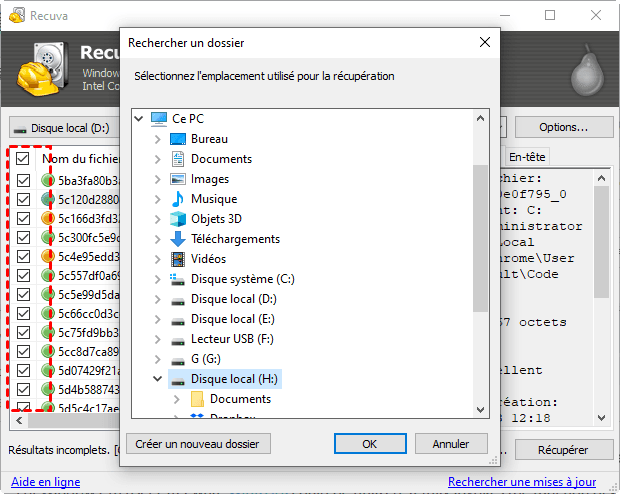The width and height of the screenshot is (620, 494).
Task: Select the Disque local (H:) drive icon
Action: [178, 381]
